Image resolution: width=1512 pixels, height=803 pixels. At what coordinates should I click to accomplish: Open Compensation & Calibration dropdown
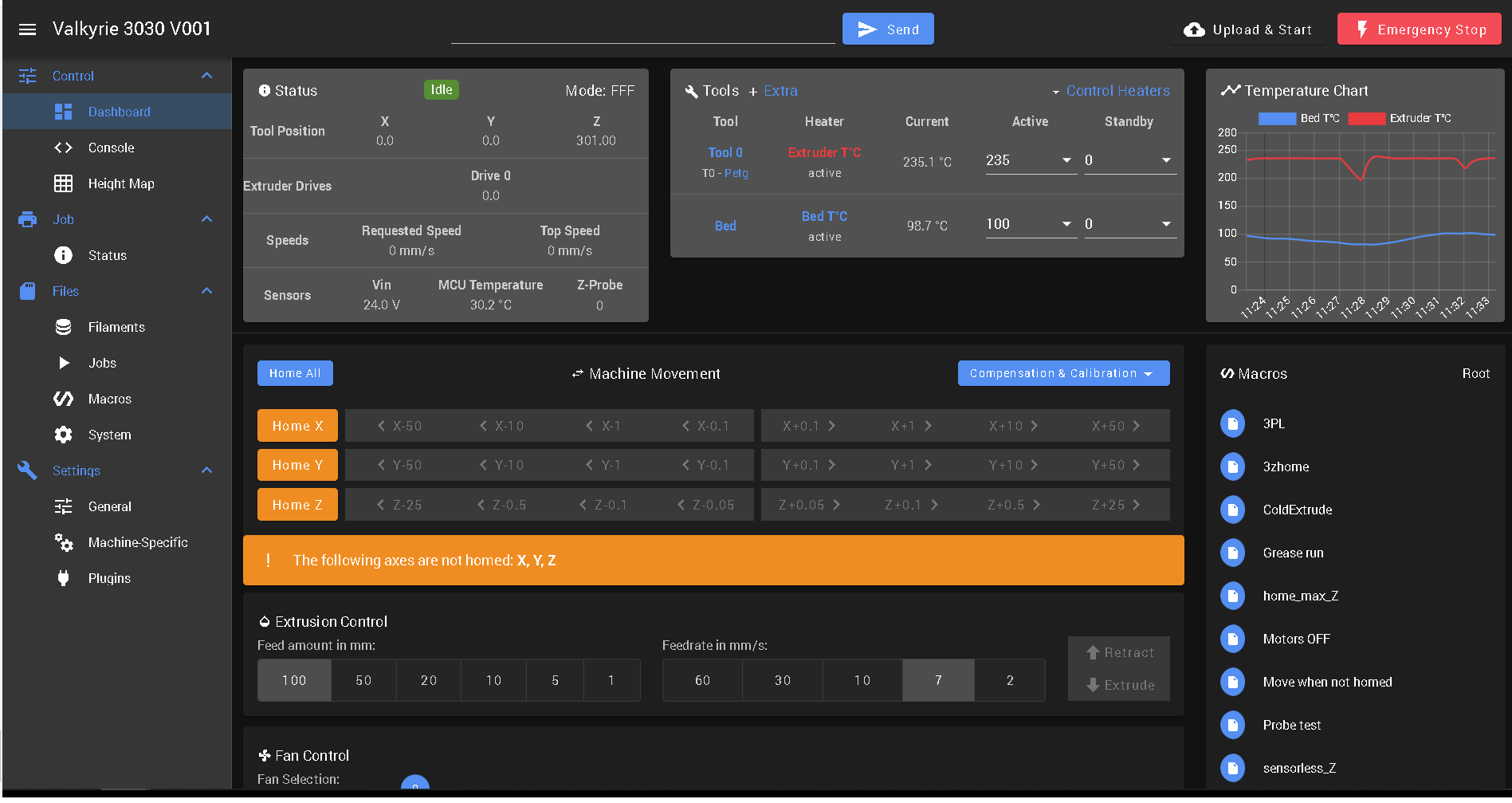(1063, 373)
